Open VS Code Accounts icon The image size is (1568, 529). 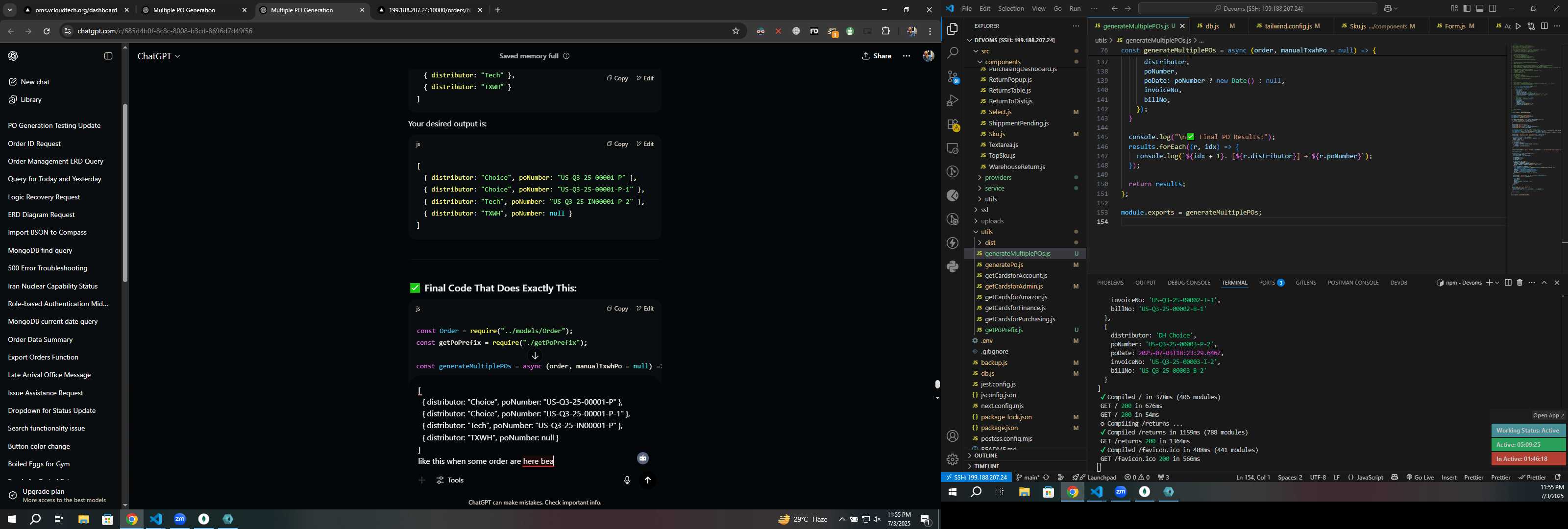pyautogui.click(x=953, y=436)
